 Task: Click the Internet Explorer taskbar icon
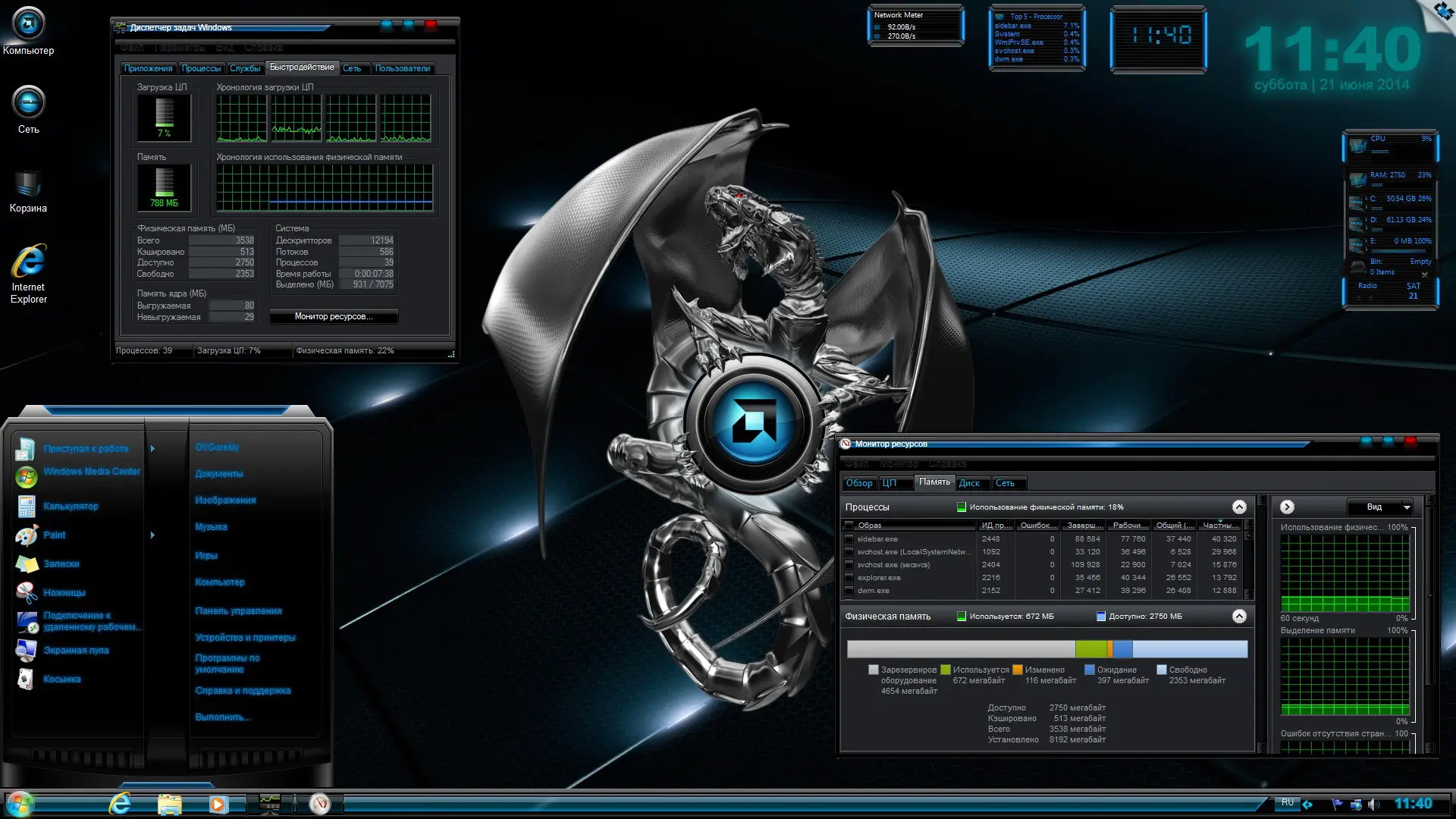coord(120,803)
